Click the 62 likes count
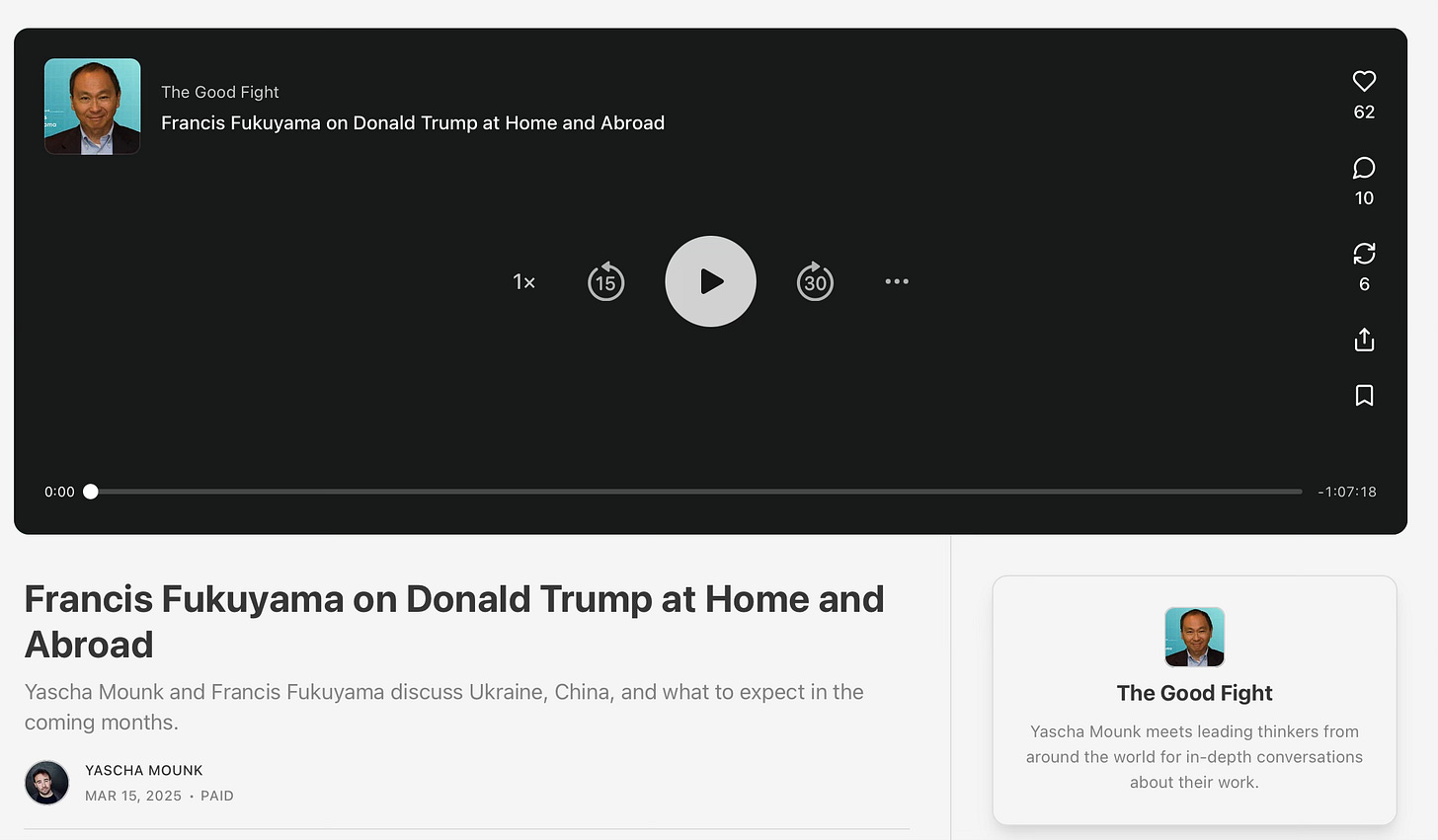 pyautogui.click(x=1364, y=113)
